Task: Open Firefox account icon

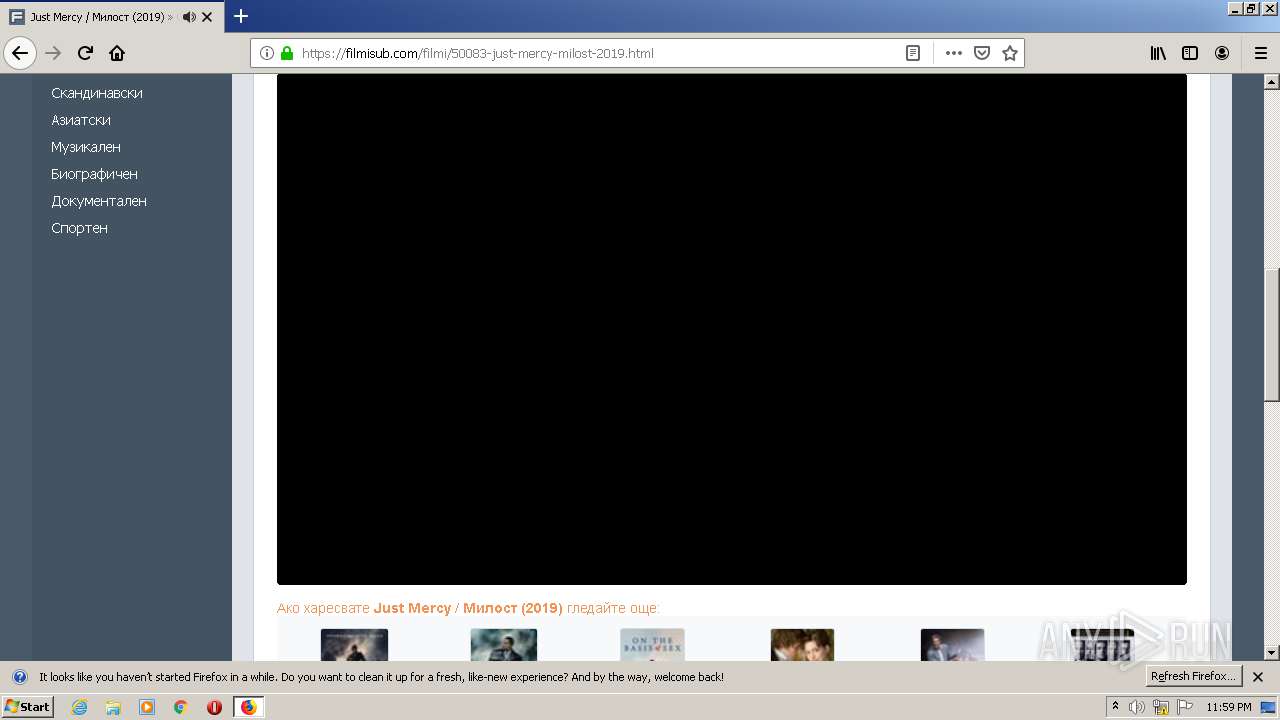Action: (x=1222, y=53)
